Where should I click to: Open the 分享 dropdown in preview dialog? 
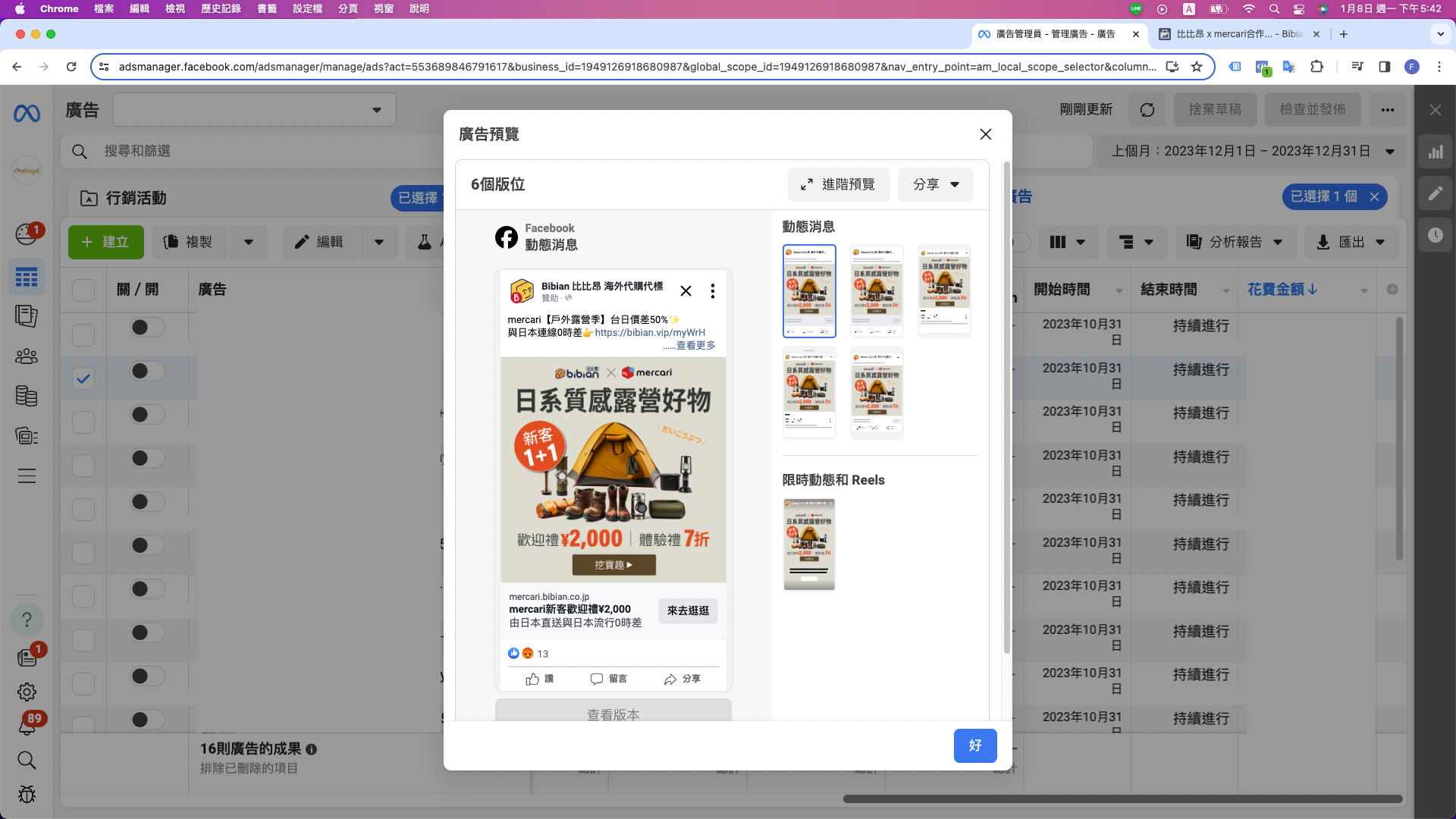coord(936,184)
